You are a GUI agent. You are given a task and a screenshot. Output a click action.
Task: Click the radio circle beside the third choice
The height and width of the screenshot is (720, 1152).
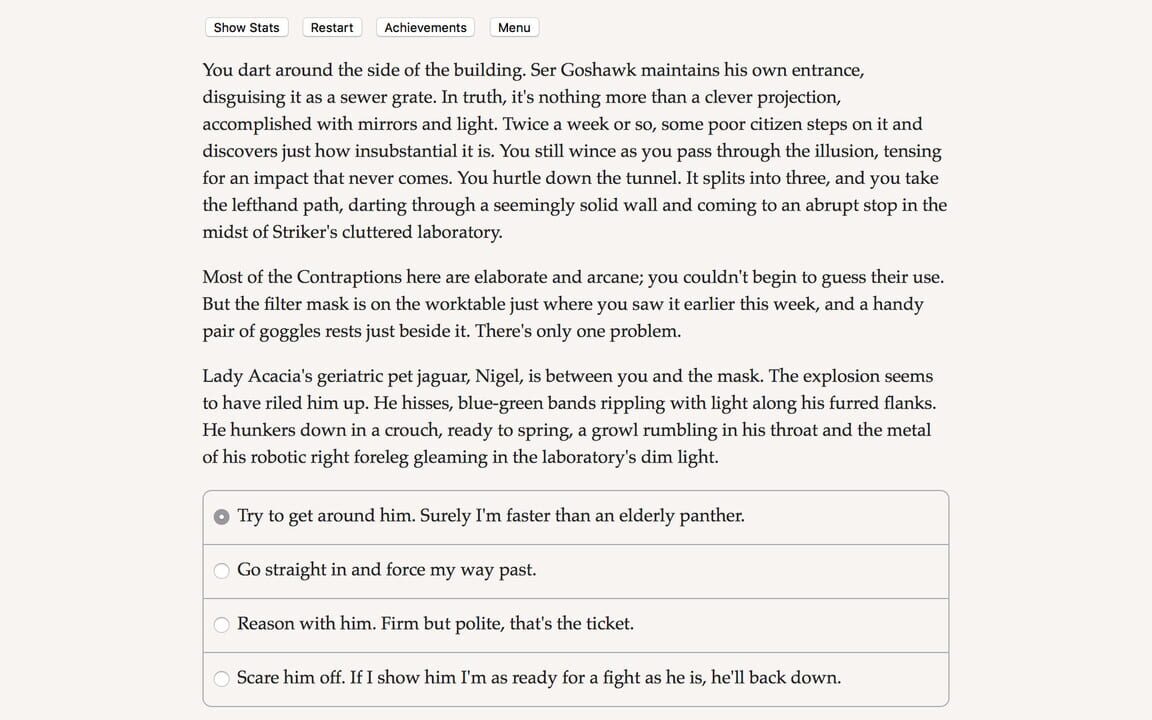pos(221,623)
